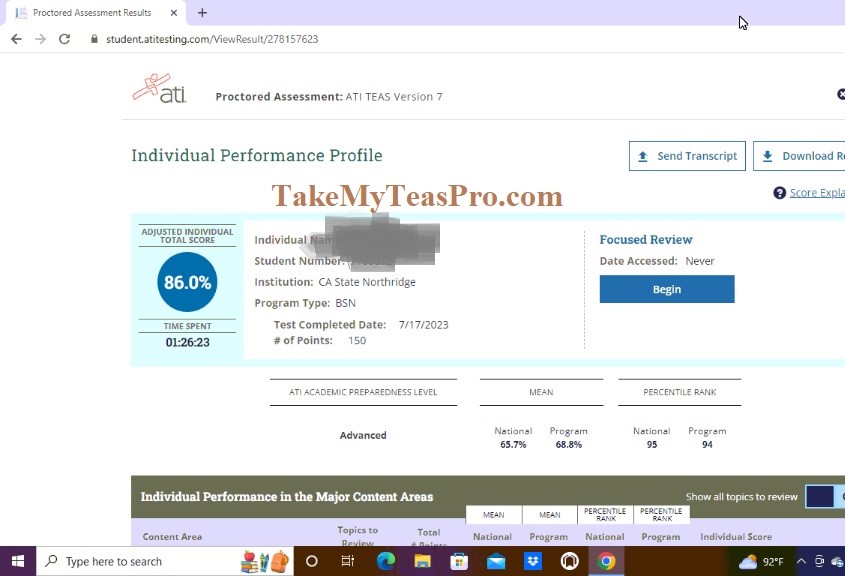Close the Proctored Assessment Results tab
The image size is (845, 576).
[174, 12]
